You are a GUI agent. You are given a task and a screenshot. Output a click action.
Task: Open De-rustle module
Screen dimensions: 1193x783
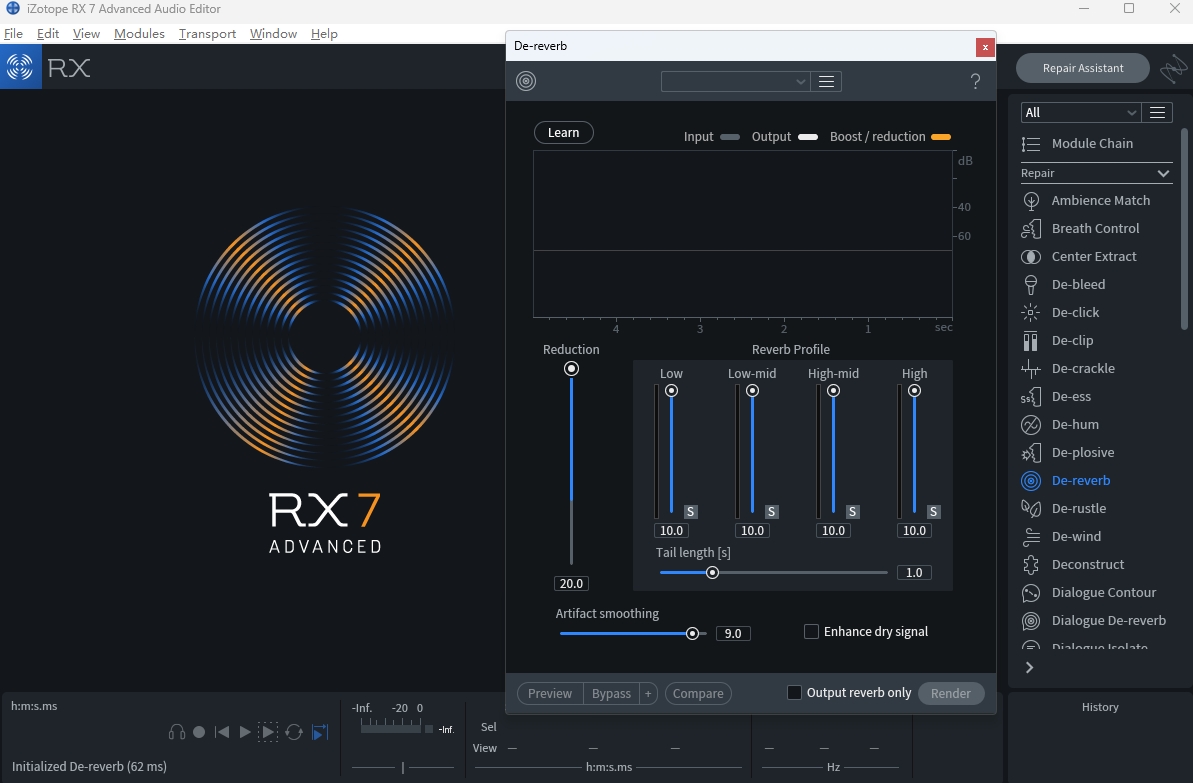point(1064,508)
